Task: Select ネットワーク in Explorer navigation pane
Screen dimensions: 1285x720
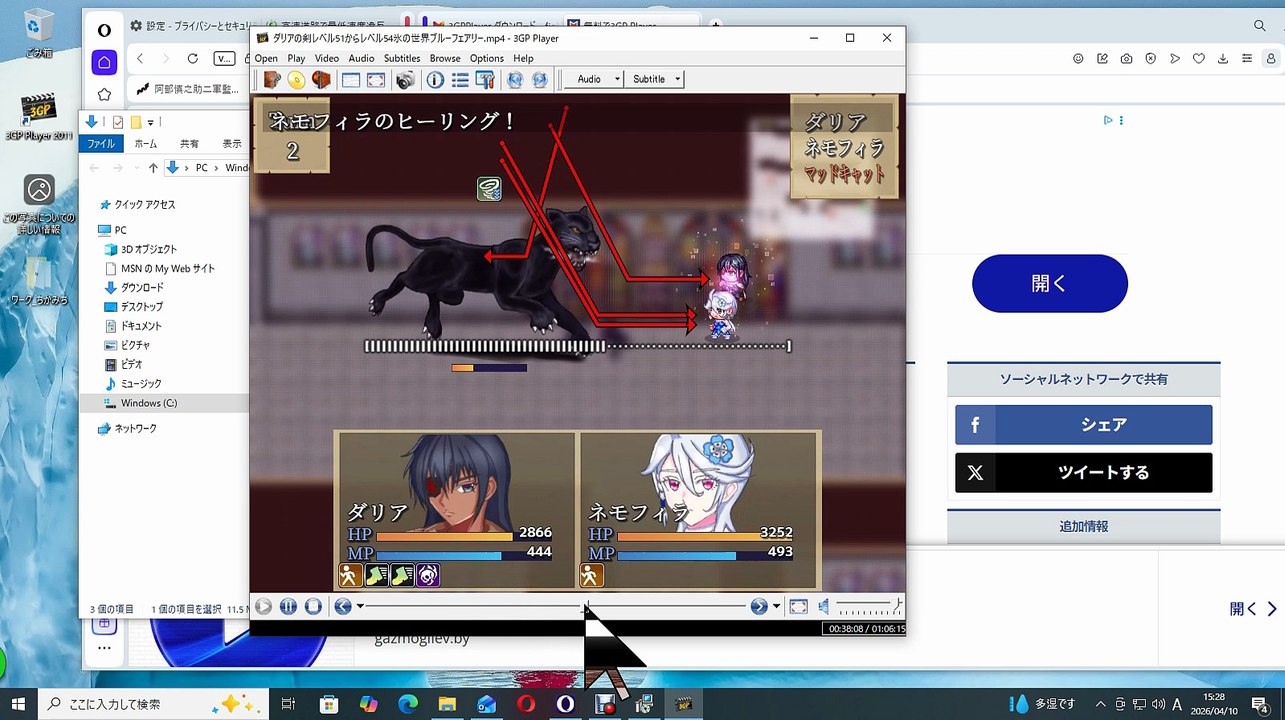Action: coord(135,428)
